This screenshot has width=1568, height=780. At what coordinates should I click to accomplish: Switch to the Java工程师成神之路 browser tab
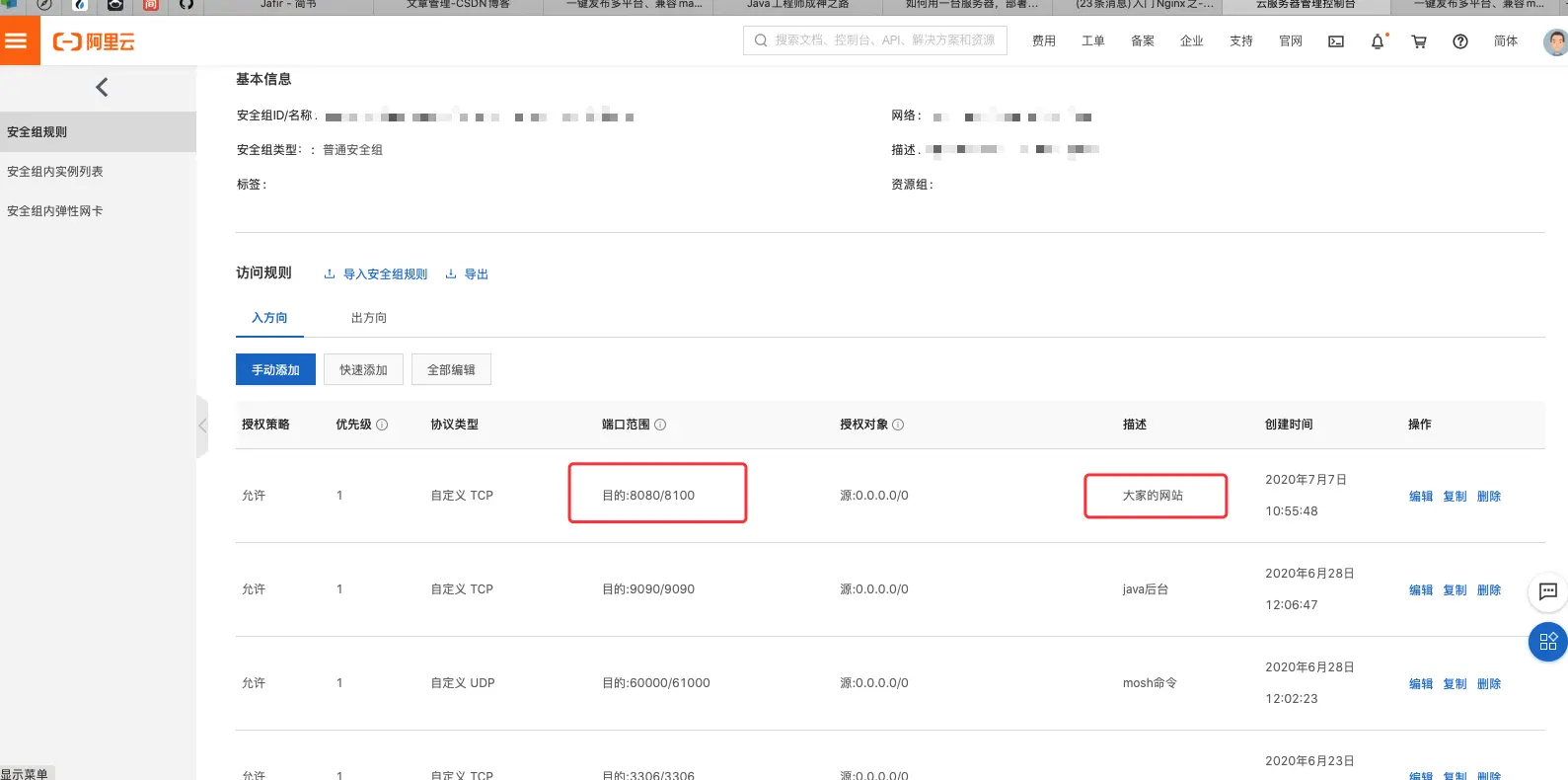[797, 6]
